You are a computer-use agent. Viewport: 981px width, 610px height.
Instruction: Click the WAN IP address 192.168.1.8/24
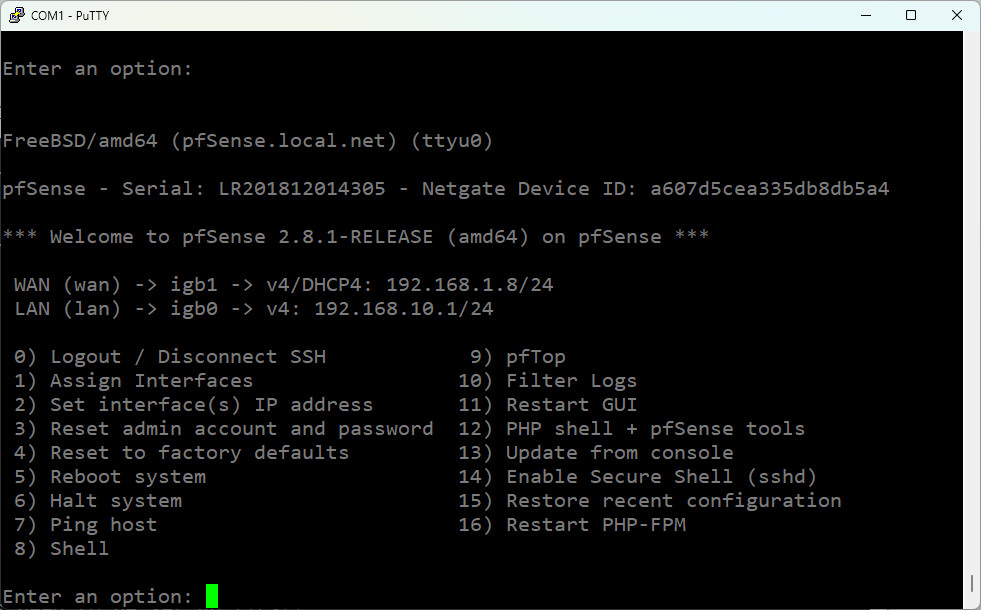point(469,285)
